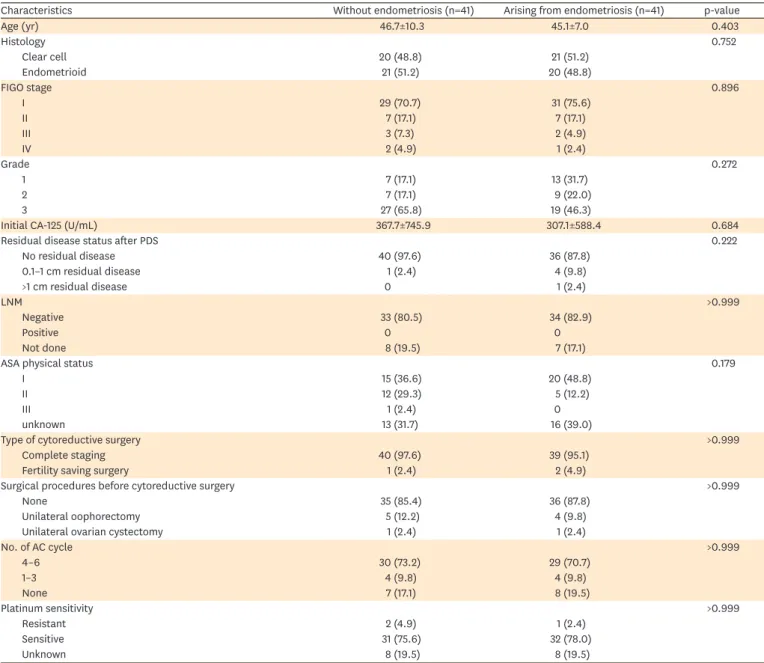Select the 'Platinum sensitivity' row label
764x663 pixels.
tap(47, 608)
